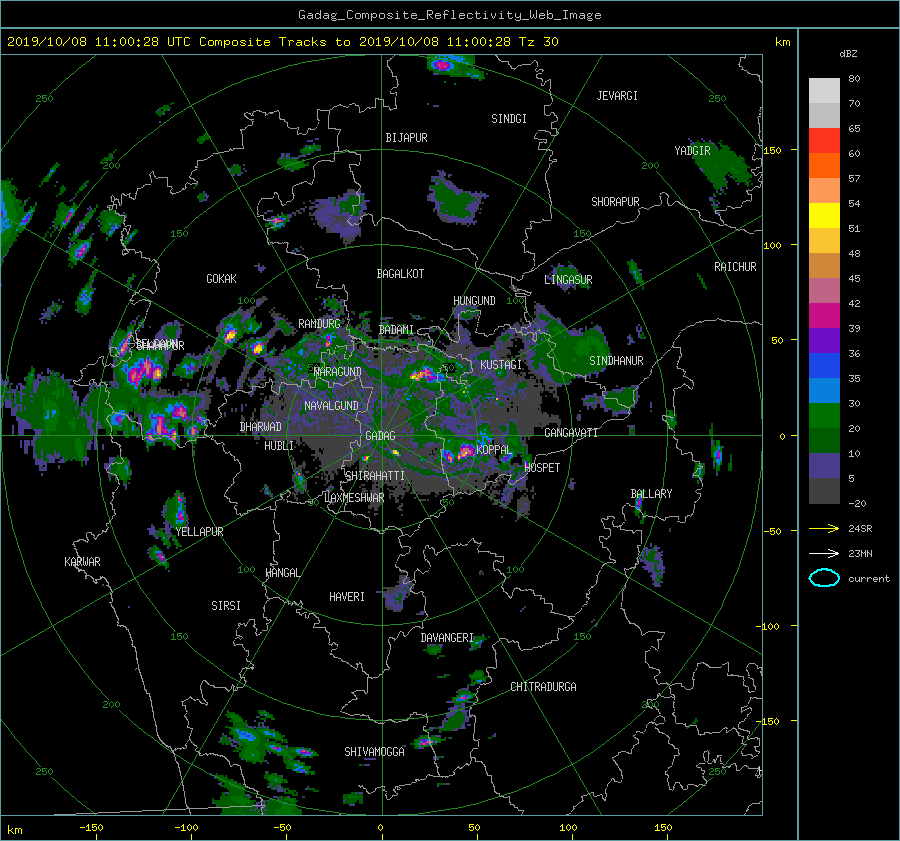Click the DHARWAD city label
900x841 pixels.
261,427
